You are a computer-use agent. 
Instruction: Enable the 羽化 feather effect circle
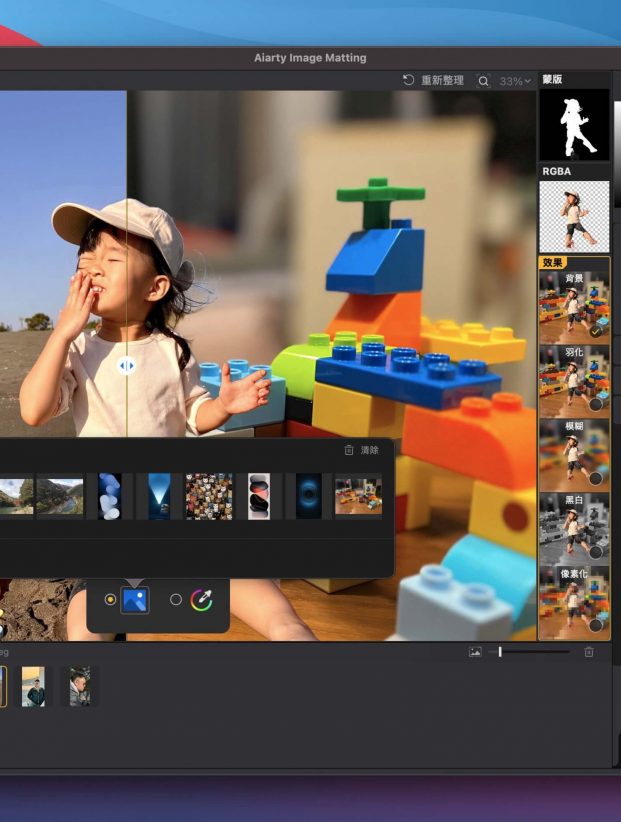coord(596,404)
